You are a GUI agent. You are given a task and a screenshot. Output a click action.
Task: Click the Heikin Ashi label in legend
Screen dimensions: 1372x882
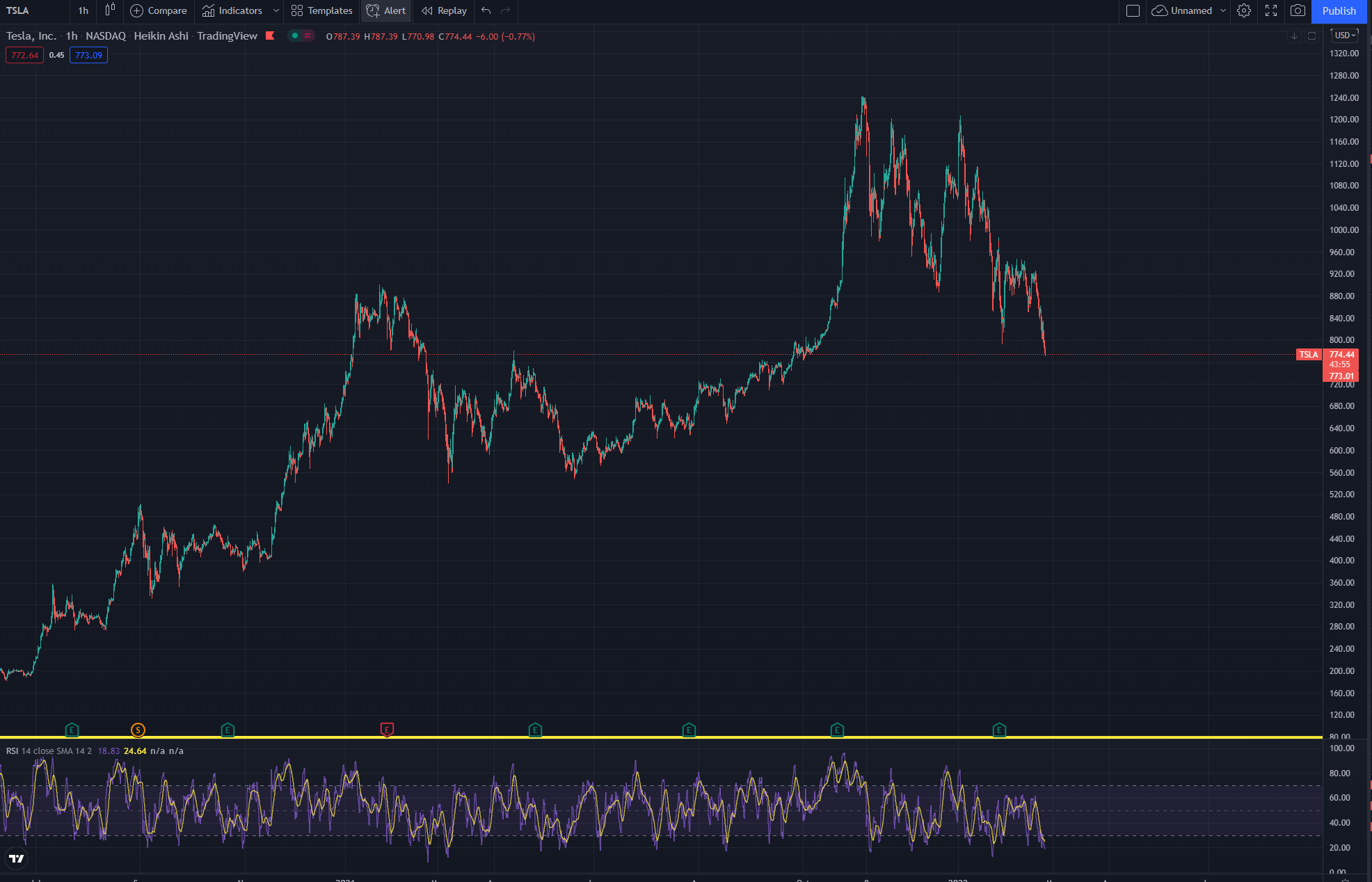tap(161, 35)
